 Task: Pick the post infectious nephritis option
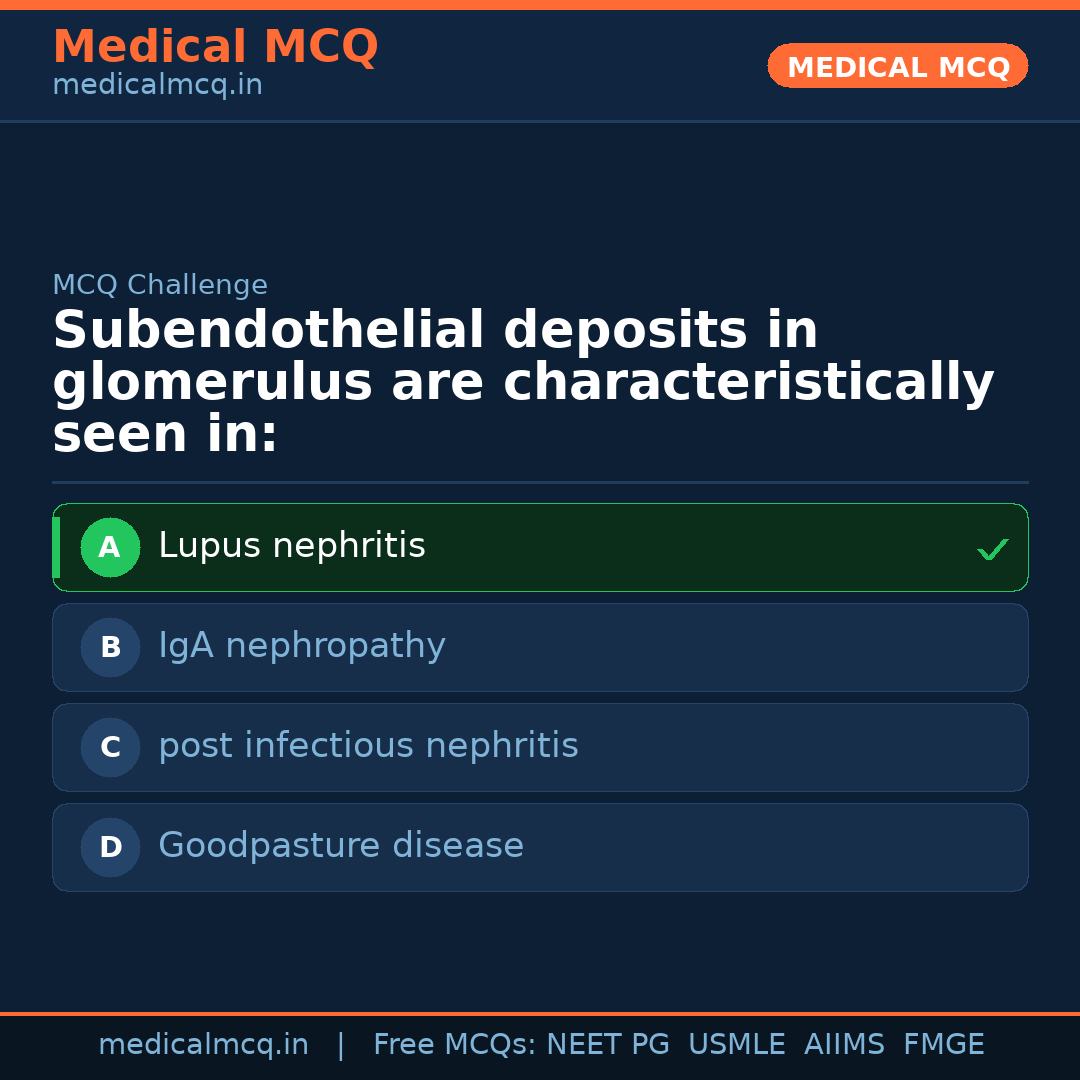coord(368,746)
